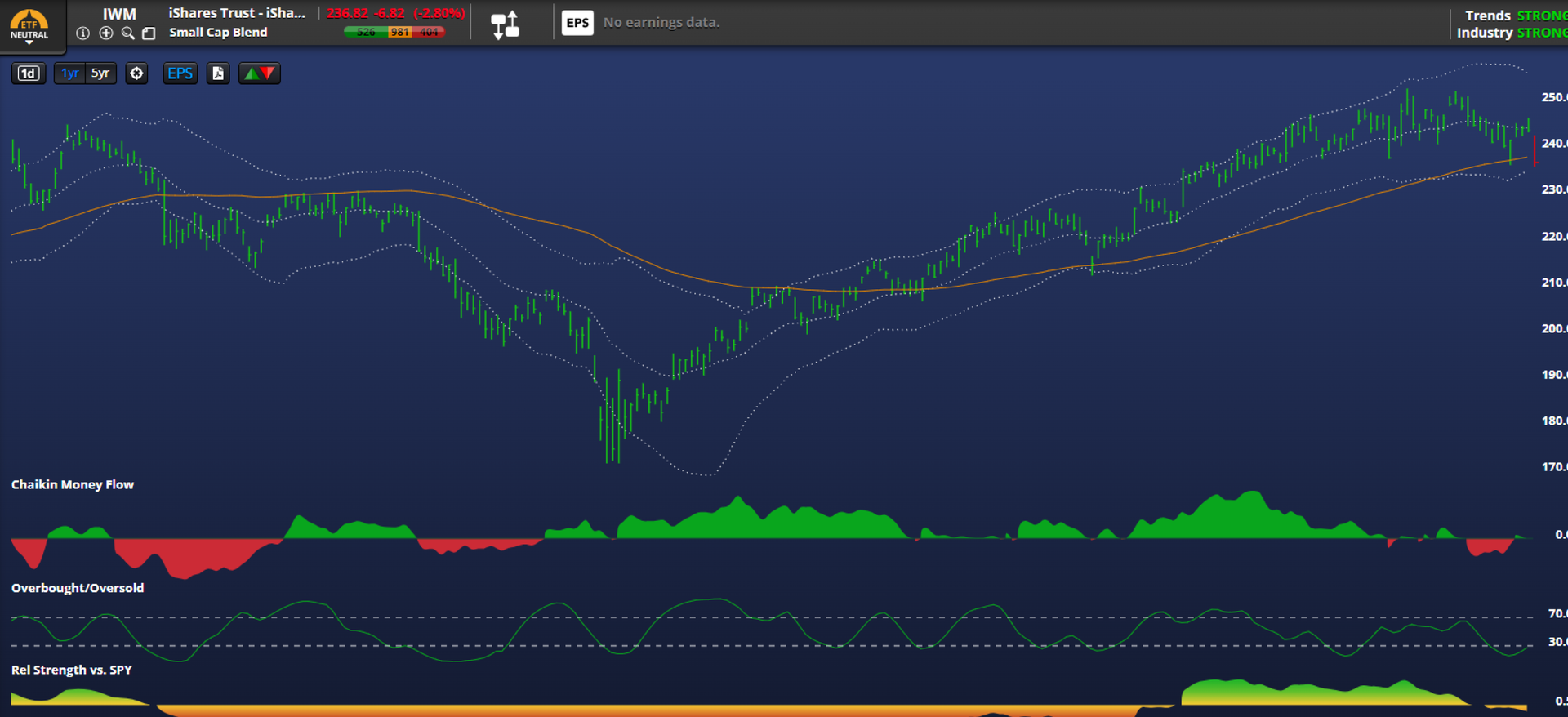Click the iShares Trust fund name
Viewport: 1568px width, 717px height.
coord(237,13)
